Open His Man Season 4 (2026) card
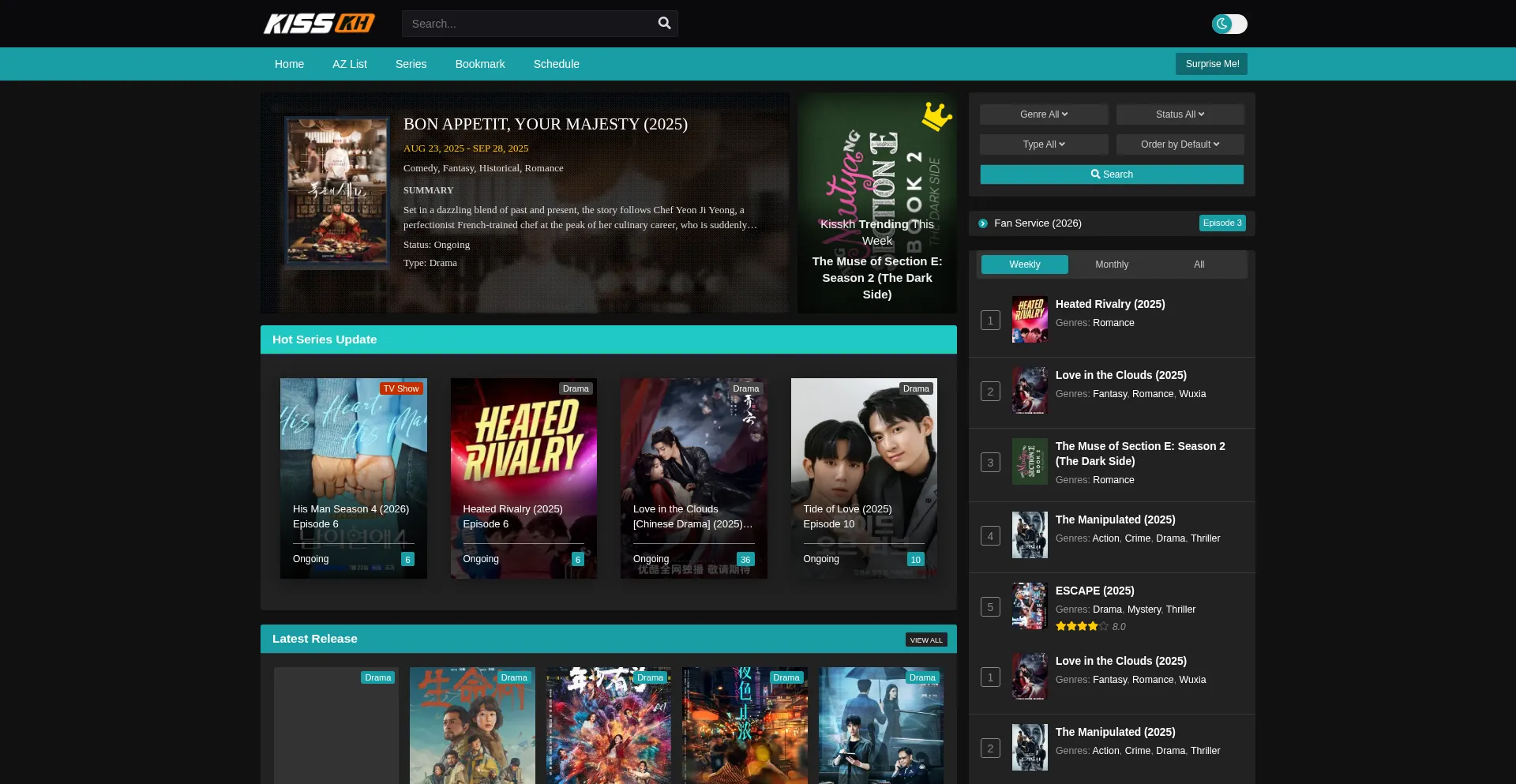The height and width of the screenshot is (784, 1516). click(354, 478)
